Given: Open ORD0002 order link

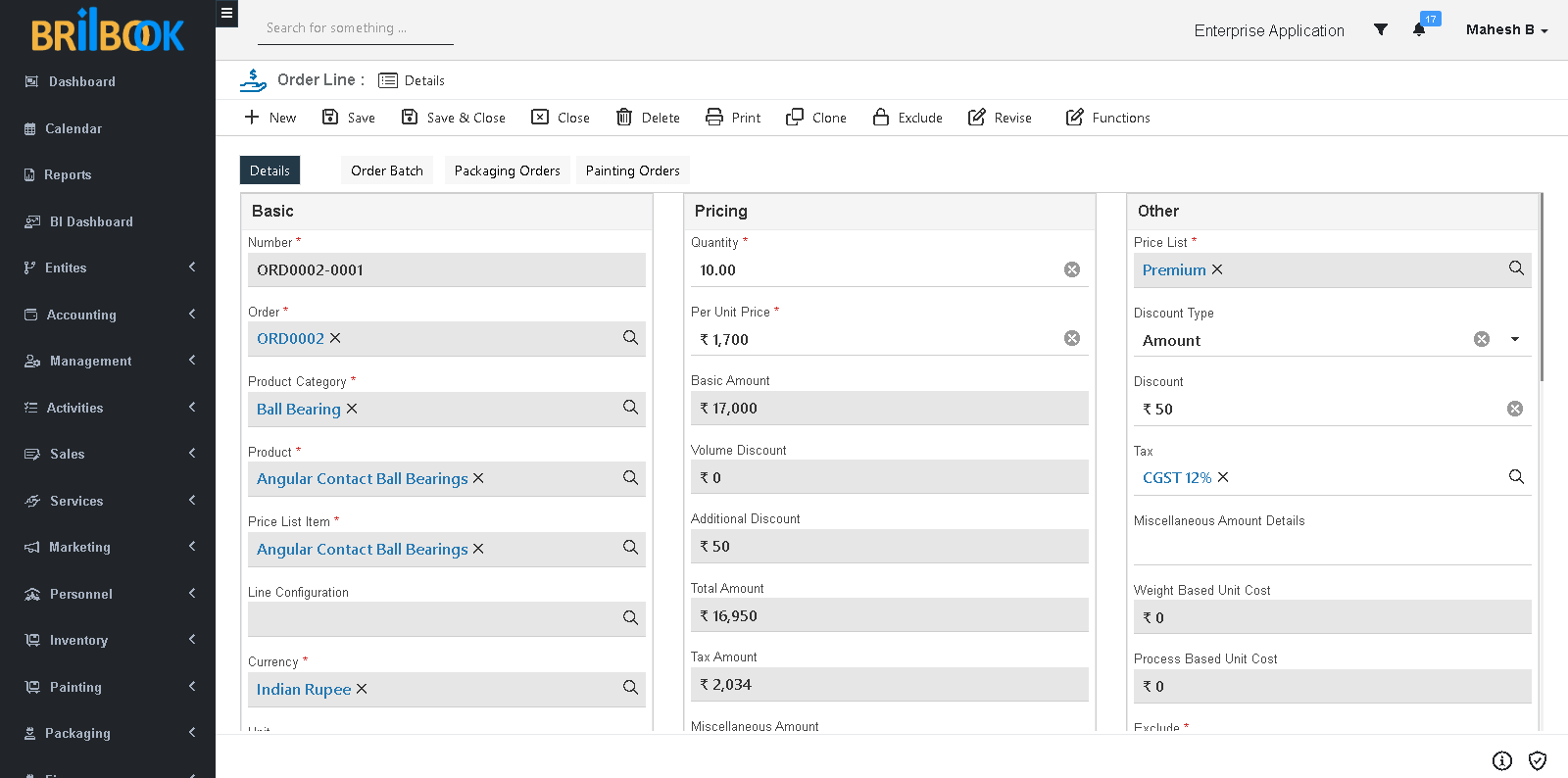Looking at the screenshot, I should click(x=290, y=338).
